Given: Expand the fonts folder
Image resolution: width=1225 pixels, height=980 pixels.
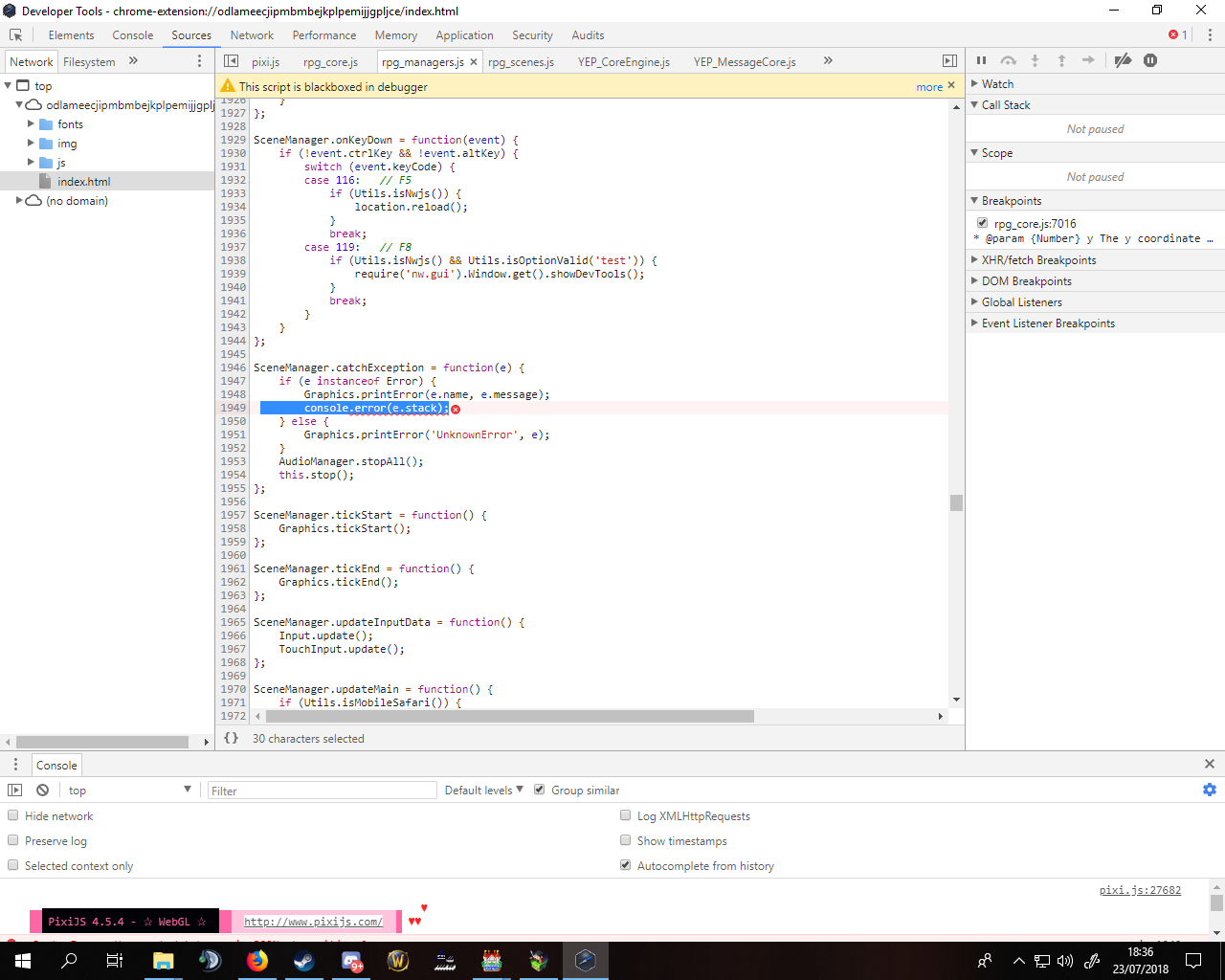Looking at the screenshot, I should tap(31, 123).
